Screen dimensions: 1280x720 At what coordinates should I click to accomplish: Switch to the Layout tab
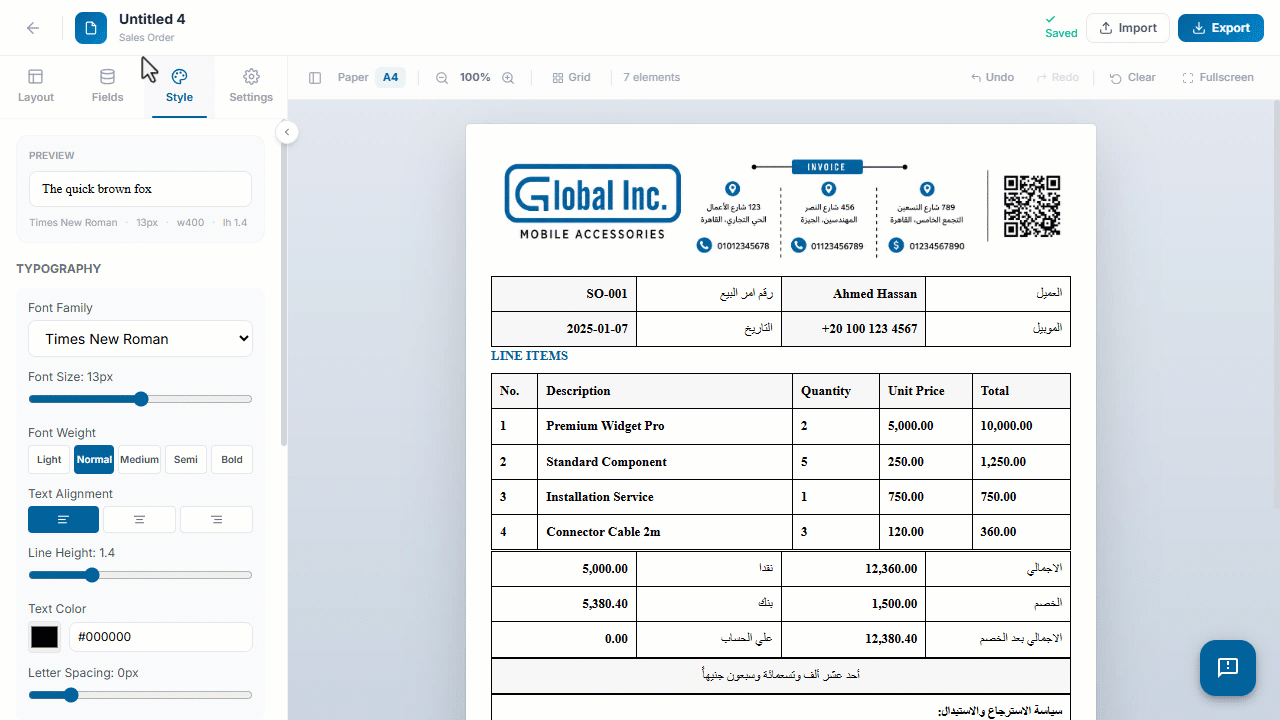point(36,87)
